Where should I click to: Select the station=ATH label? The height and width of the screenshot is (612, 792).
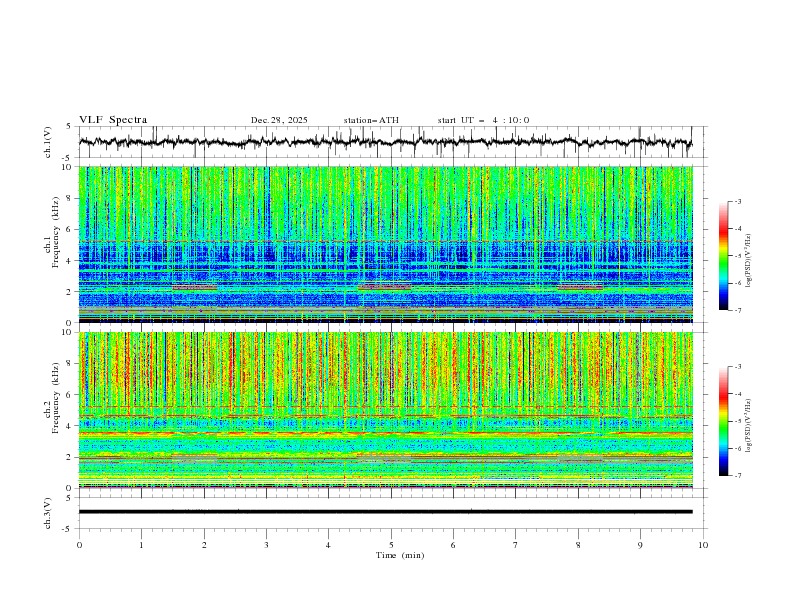click(x=371, y=120)
